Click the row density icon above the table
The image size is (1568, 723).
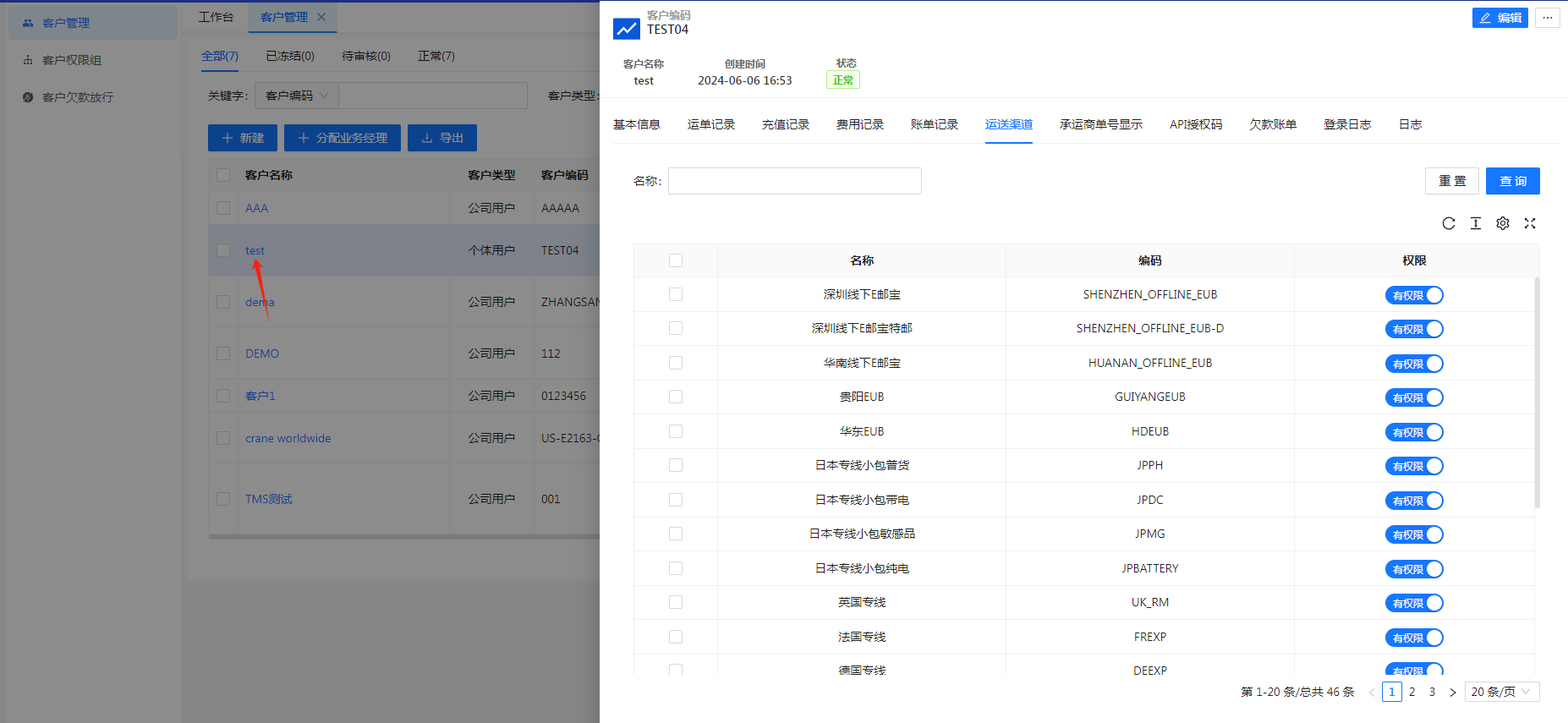pyautogui.click(x=1476, y=223)
